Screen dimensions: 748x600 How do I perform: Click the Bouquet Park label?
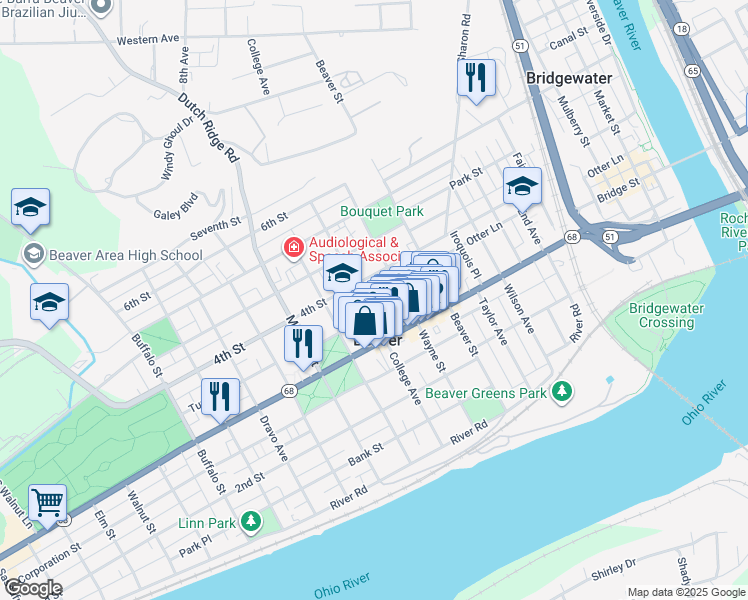(382, 211)
